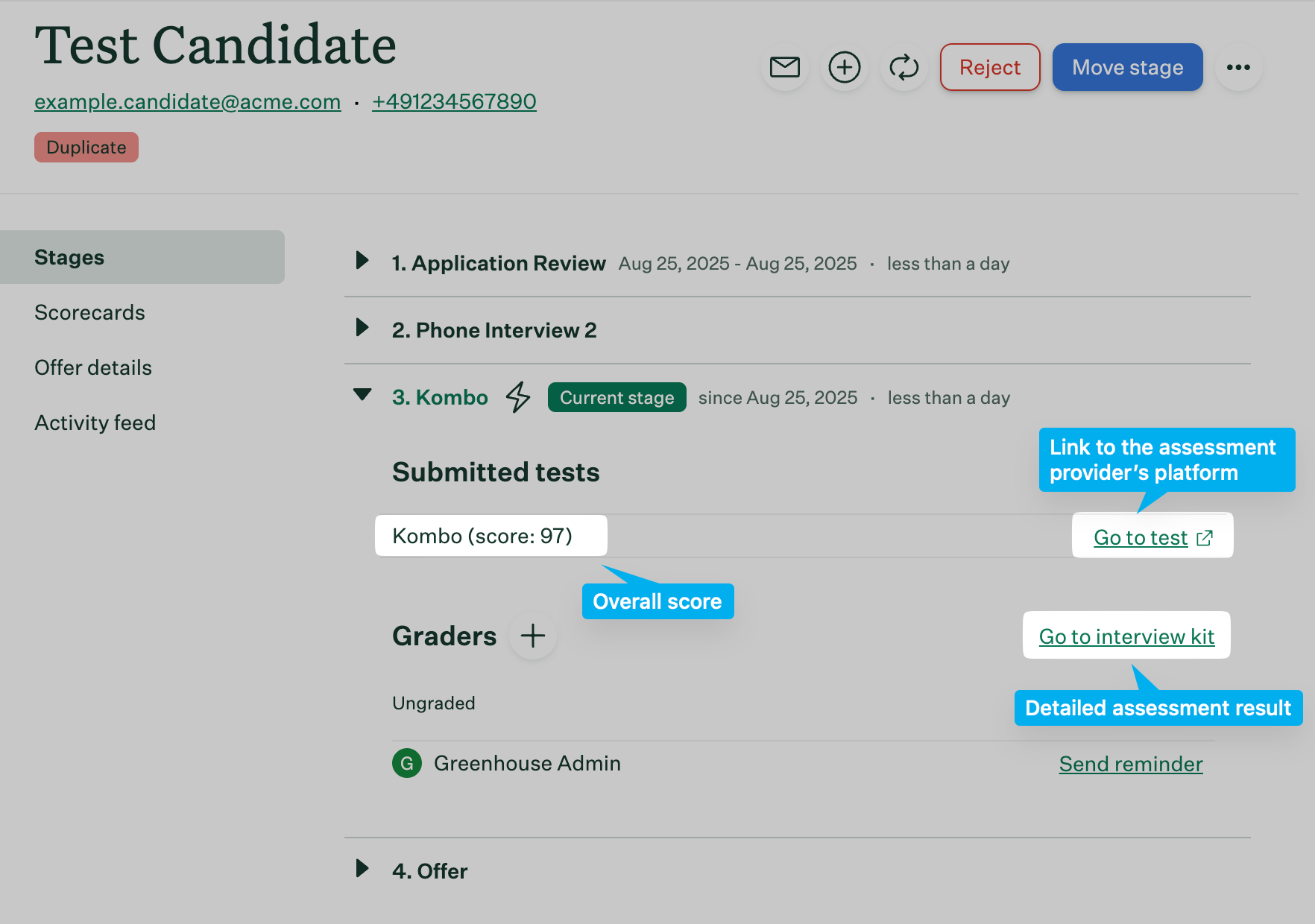This screenshot has height=924, width=1315.
Task: Open the Scorecards tab
Action: tap(89, 312)
